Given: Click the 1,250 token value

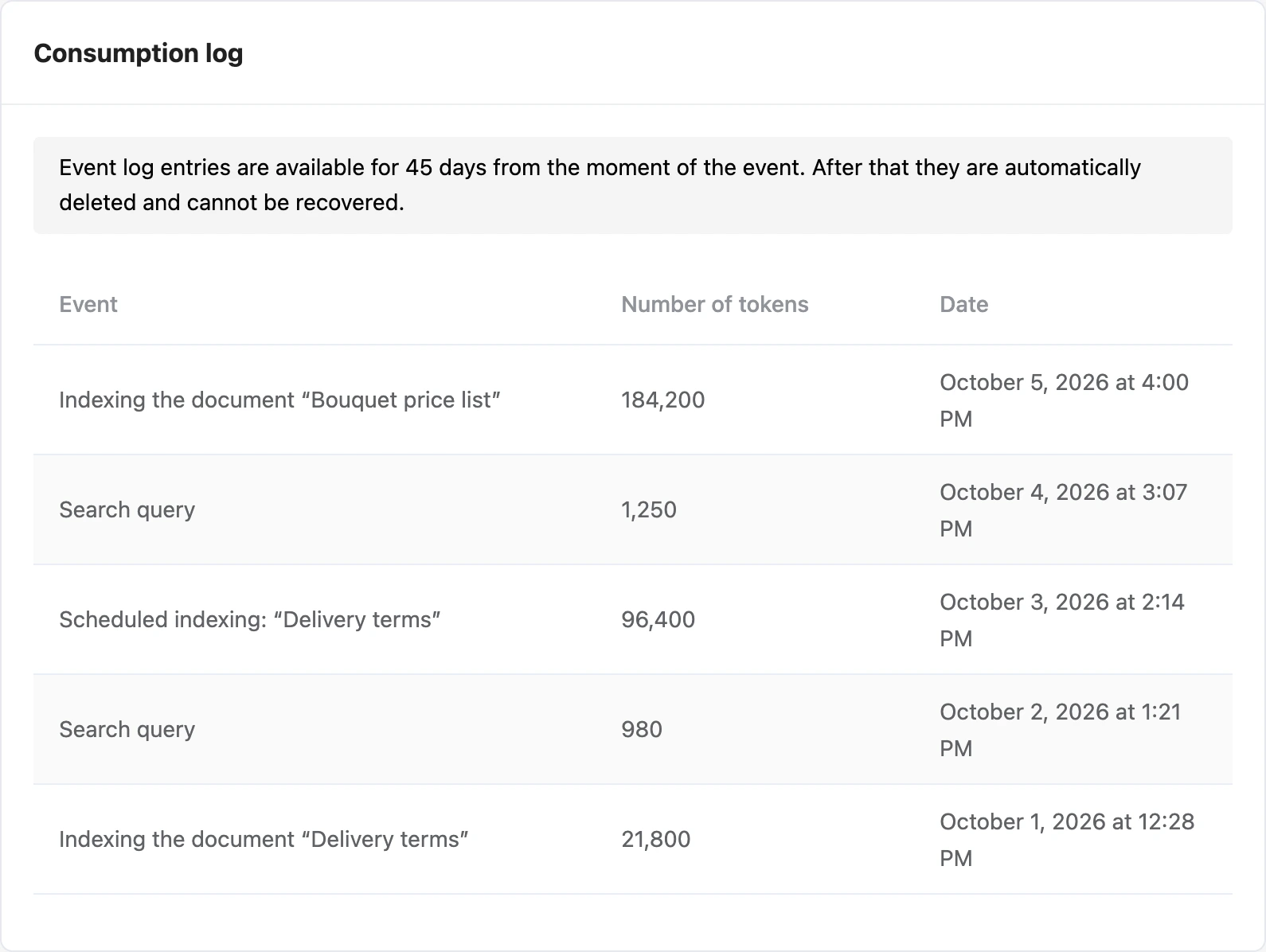Looking at the screenshot, I should (649, 509).
